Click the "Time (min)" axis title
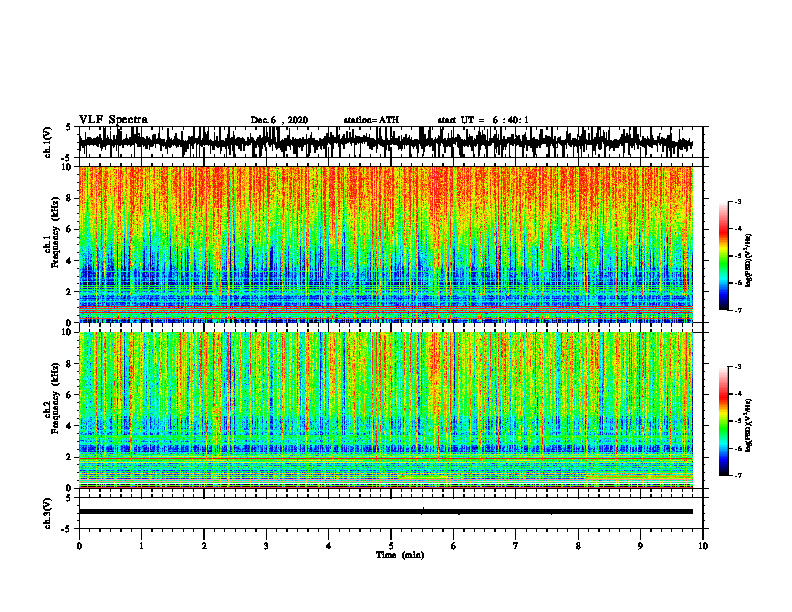Viewport: 792px width, 612px height. pos(400,555)
